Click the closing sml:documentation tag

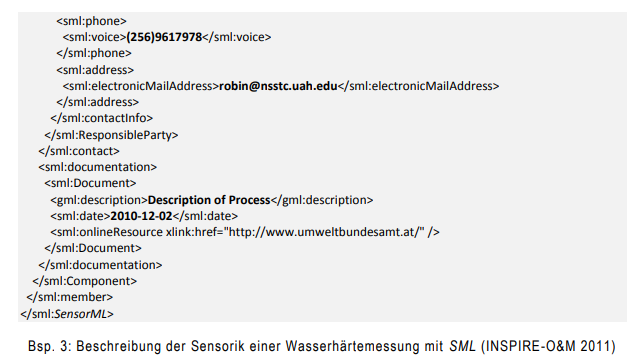pyautogui.click(x=100, y=265)
